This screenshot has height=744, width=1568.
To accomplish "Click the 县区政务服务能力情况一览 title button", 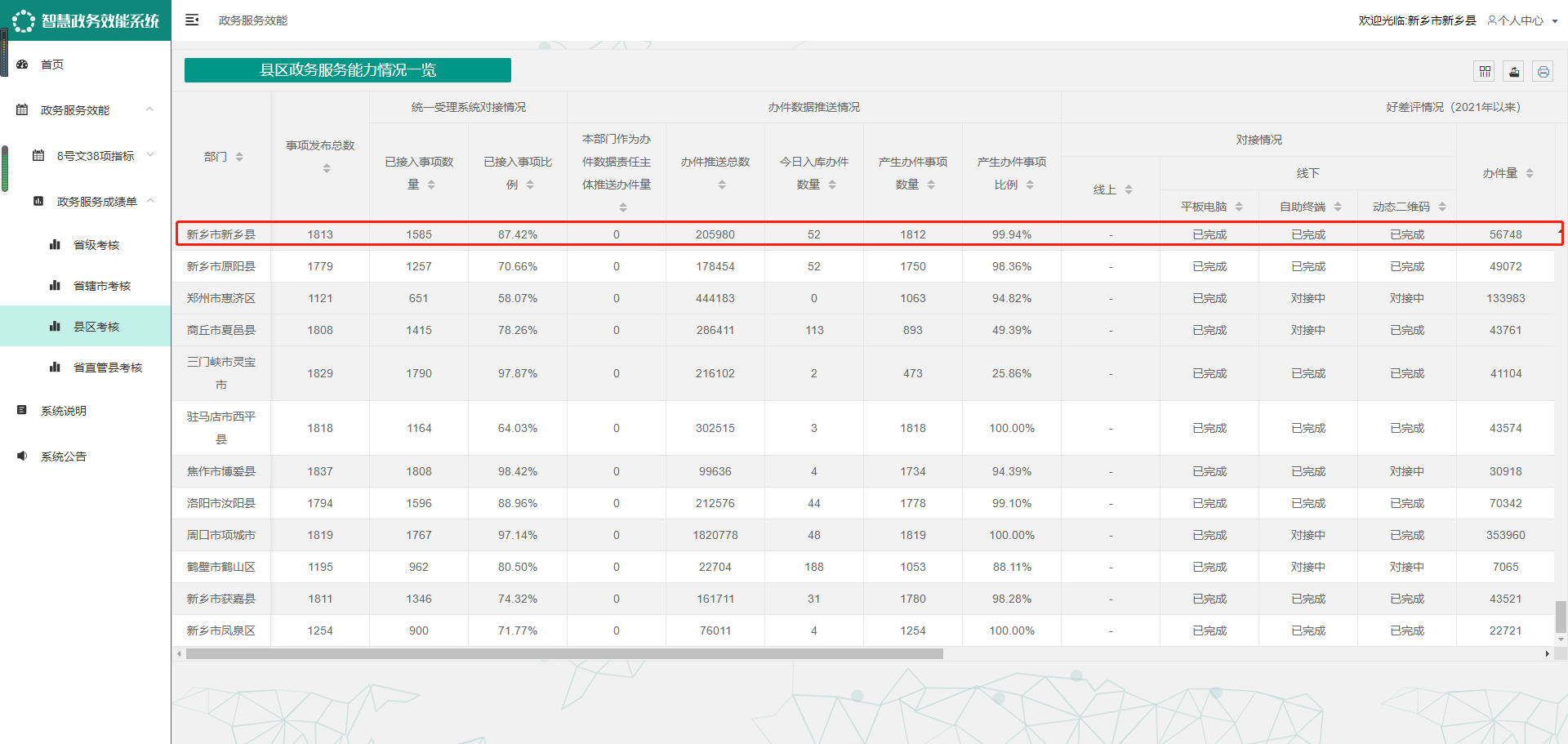I will tap(348, 70).
